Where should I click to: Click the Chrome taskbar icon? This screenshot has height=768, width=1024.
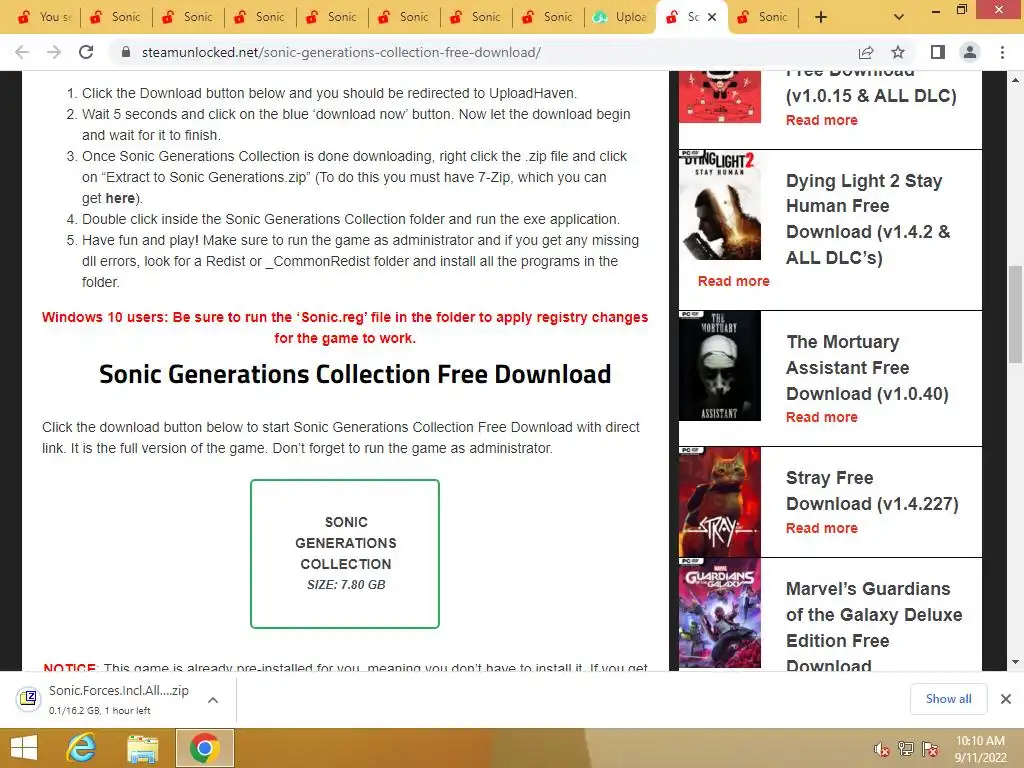pos(204,748)
